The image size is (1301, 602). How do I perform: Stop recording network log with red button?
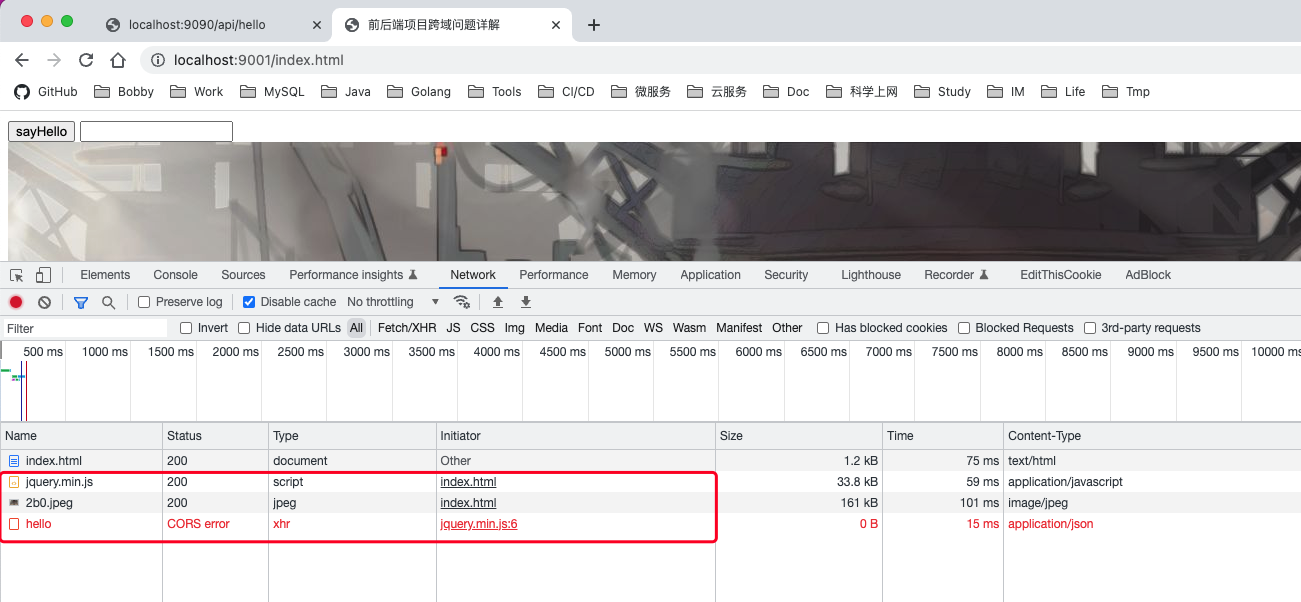16,302
